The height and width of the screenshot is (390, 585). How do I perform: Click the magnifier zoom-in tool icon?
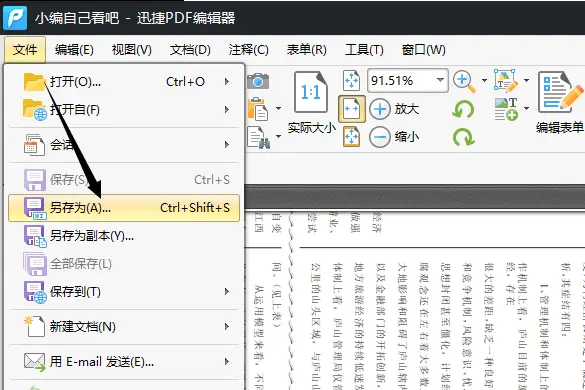(464, 81)
